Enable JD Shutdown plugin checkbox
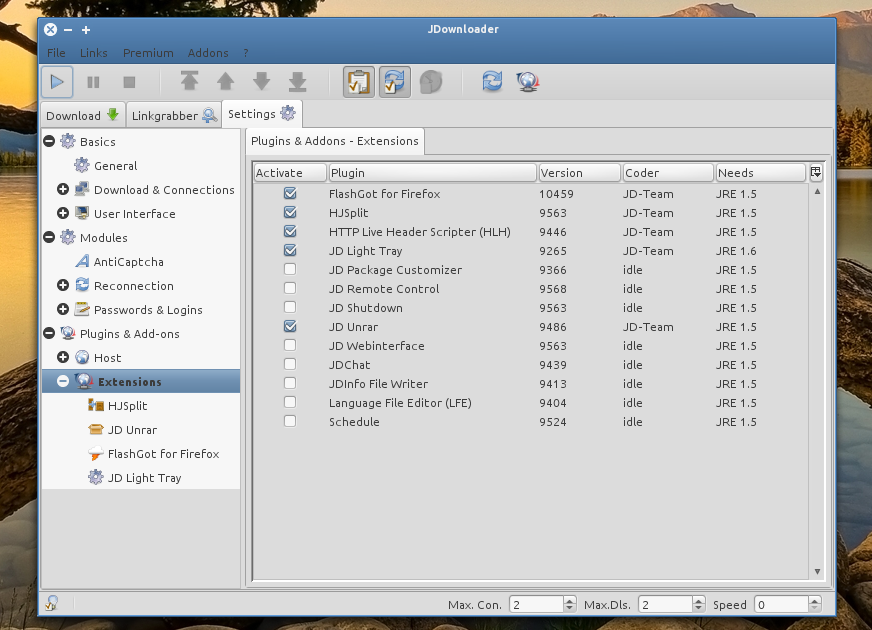This screenshot has width=872, height=630. (290, 307)
